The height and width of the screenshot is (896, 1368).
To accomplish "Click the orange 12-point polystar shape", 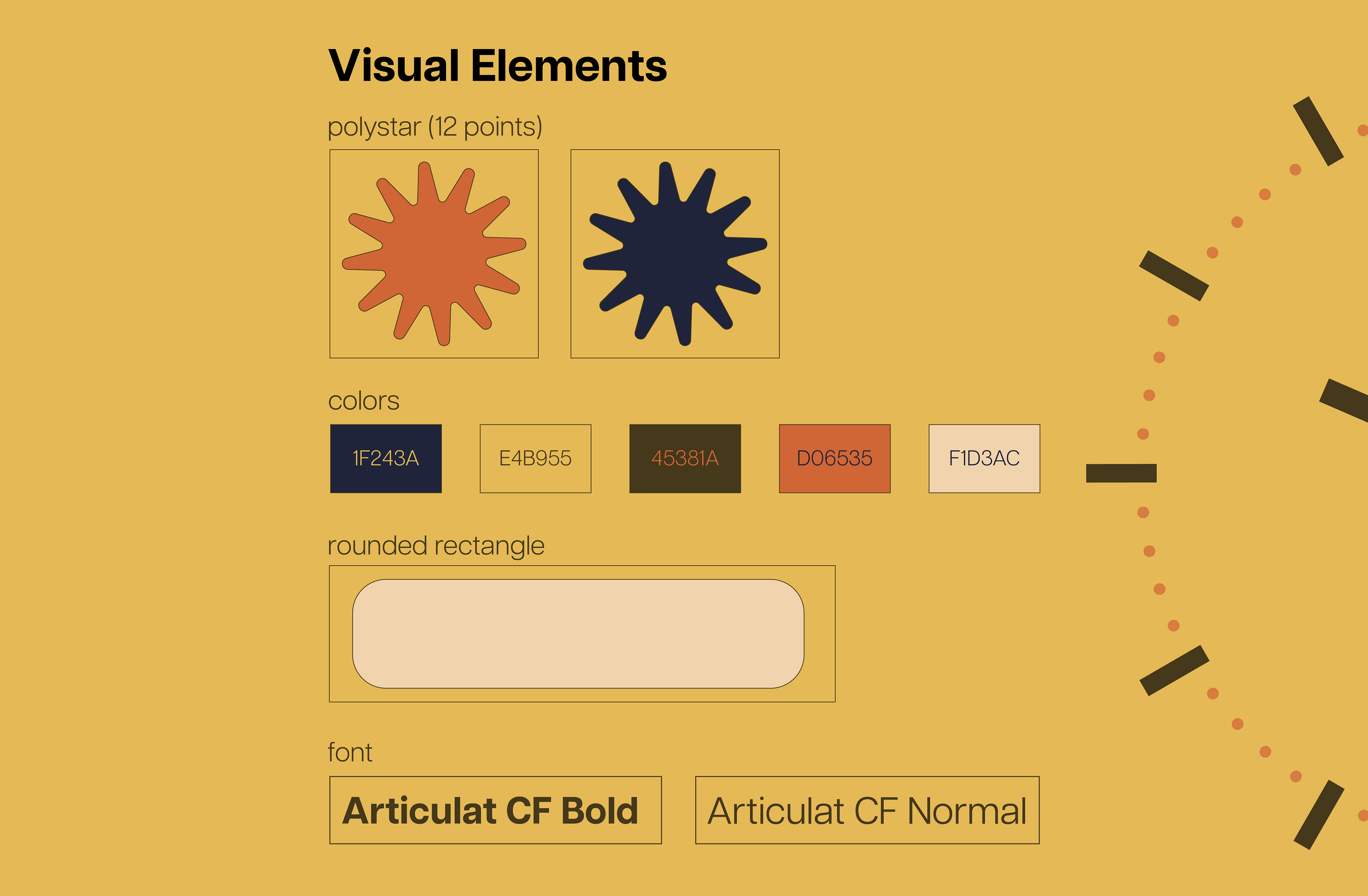I will pyautogui.click(x=434, y=253).
